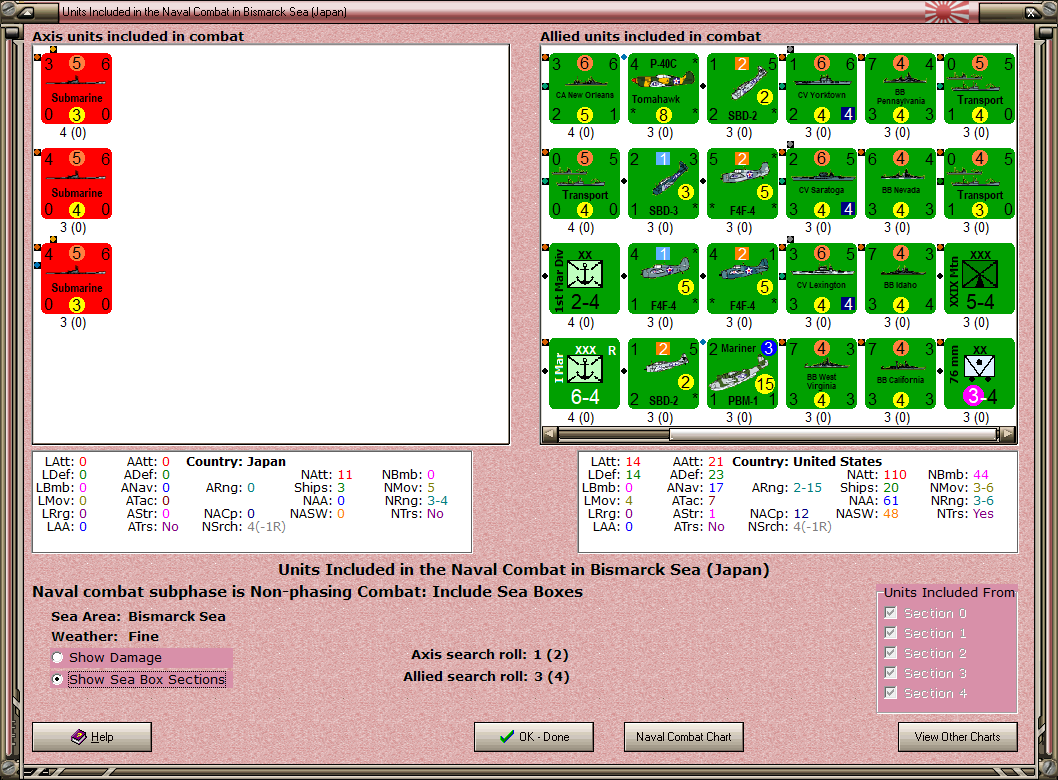Select the top Japanese Submarine counter
The height and width of the screenshot is (780, 1058).
[76, 89]
